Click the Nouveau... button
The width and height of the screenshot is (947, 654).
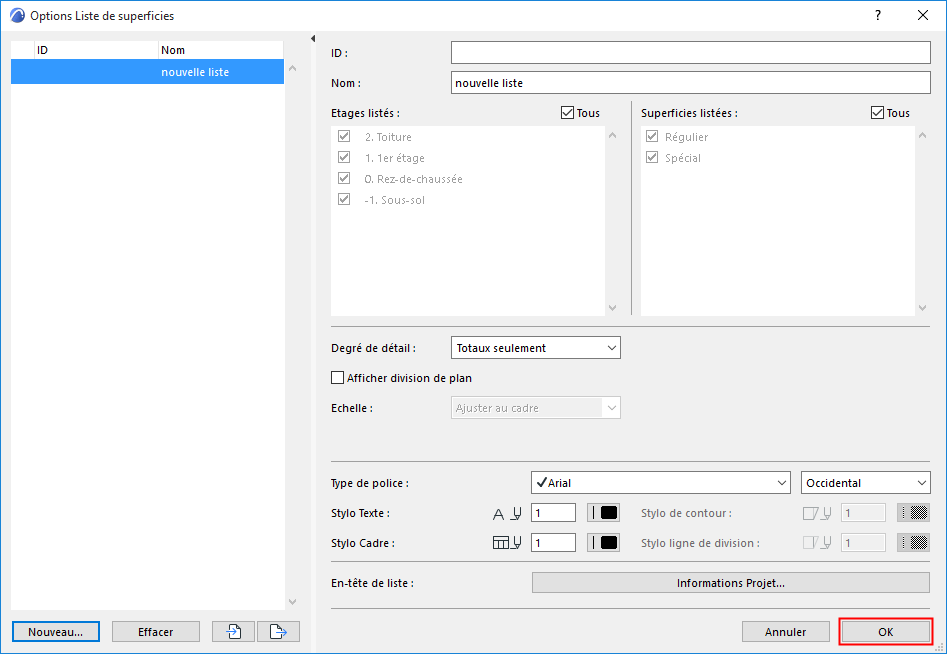point(56,632)
